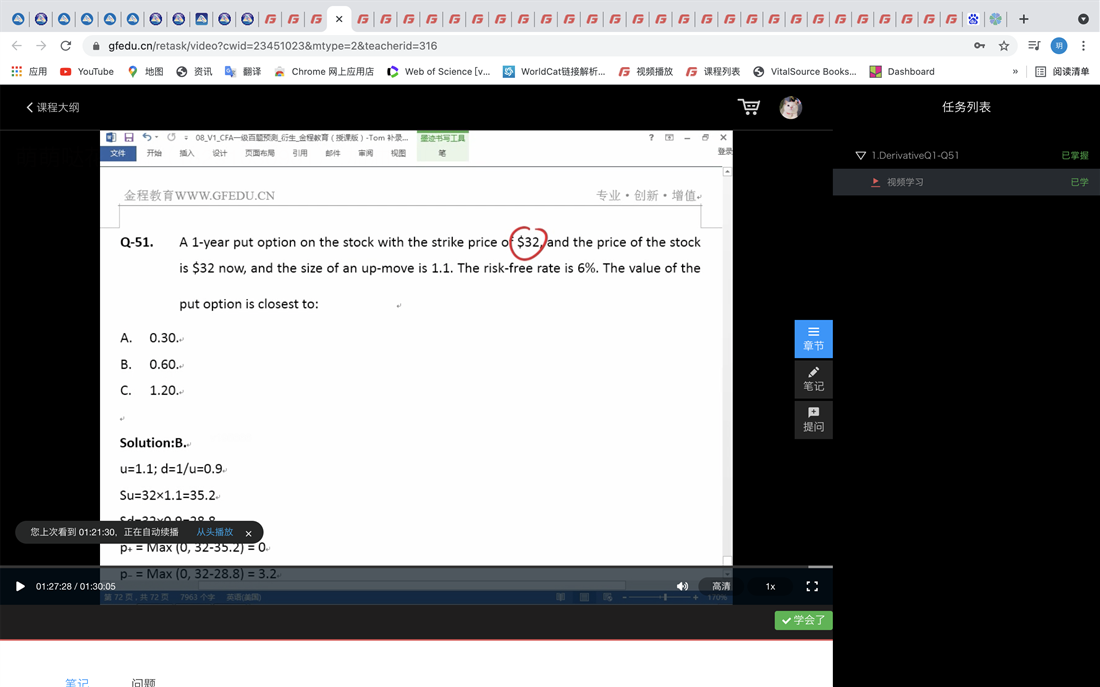Viewport: 1100px width, 687px height.
Task: Open Chrome profile avatar
Action: (1059, 46)
